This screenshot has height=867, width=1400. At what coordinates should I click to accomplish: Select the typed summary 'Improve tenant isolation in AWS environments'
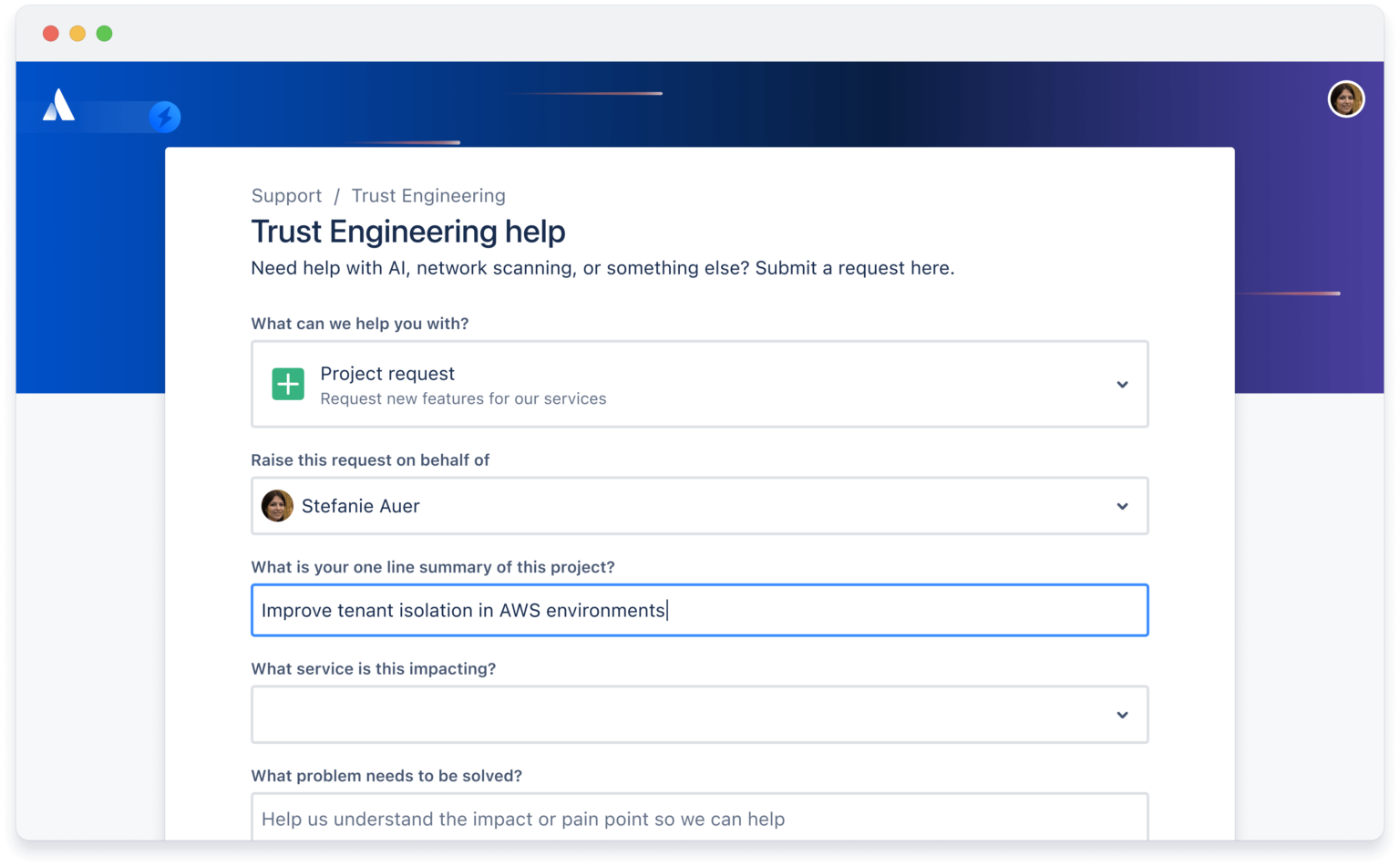tap(464, 610)
